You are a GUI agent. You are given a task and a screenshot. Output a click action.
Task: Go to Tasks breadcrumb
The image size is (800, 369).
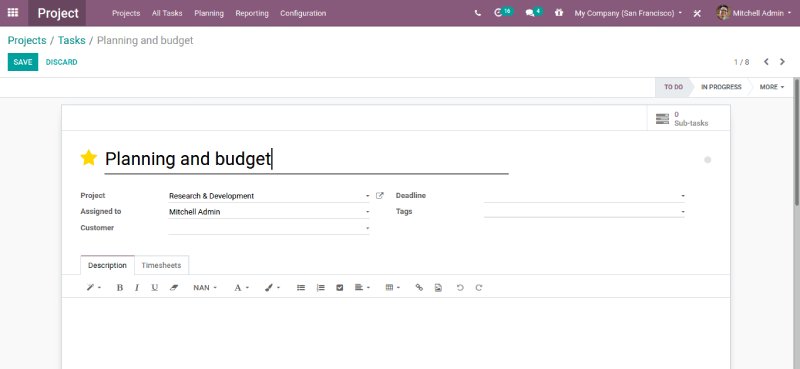pos(71,40)
